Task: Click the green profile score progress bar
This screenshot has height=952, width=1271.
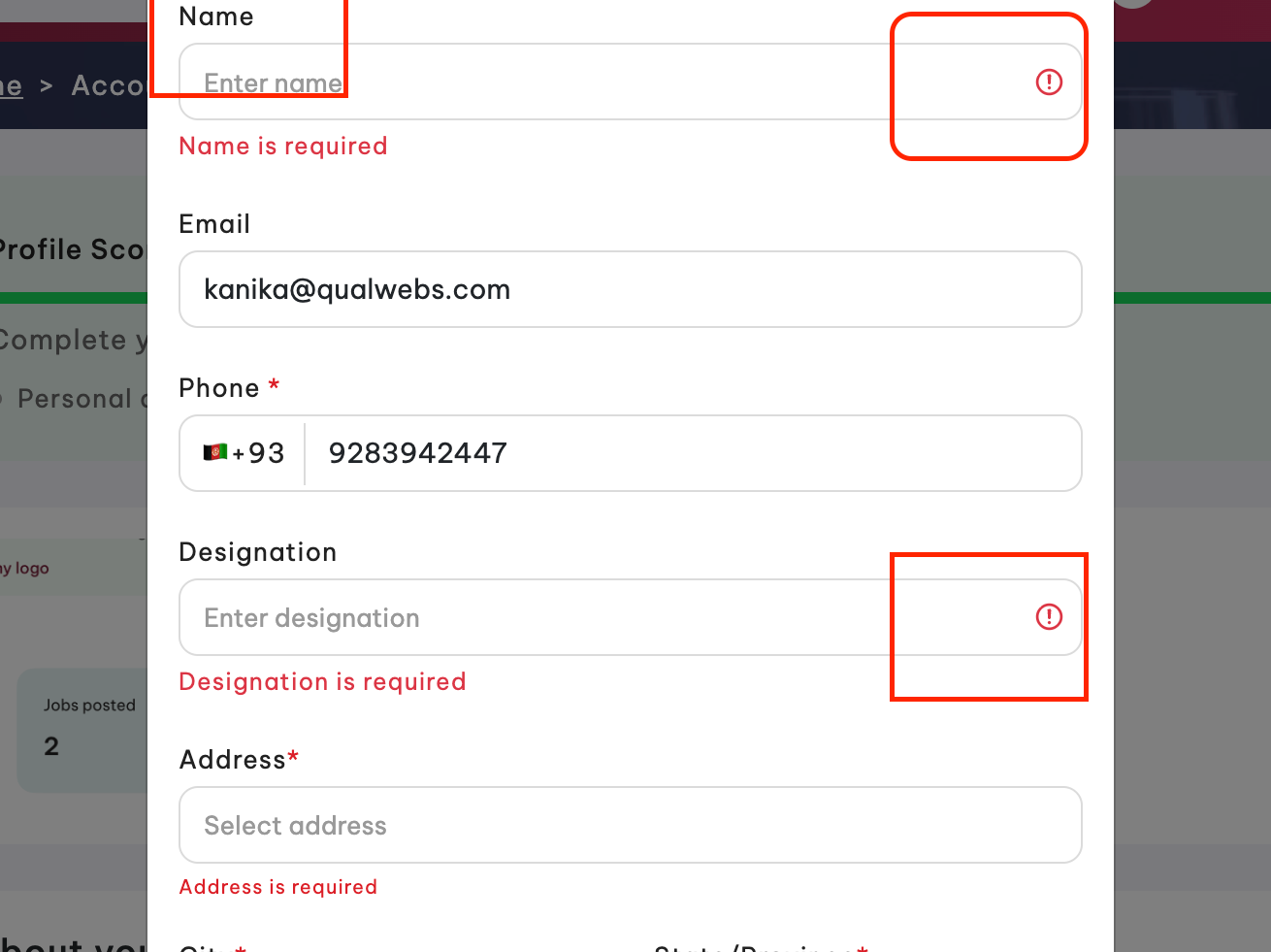Action: tap(73, 298)
